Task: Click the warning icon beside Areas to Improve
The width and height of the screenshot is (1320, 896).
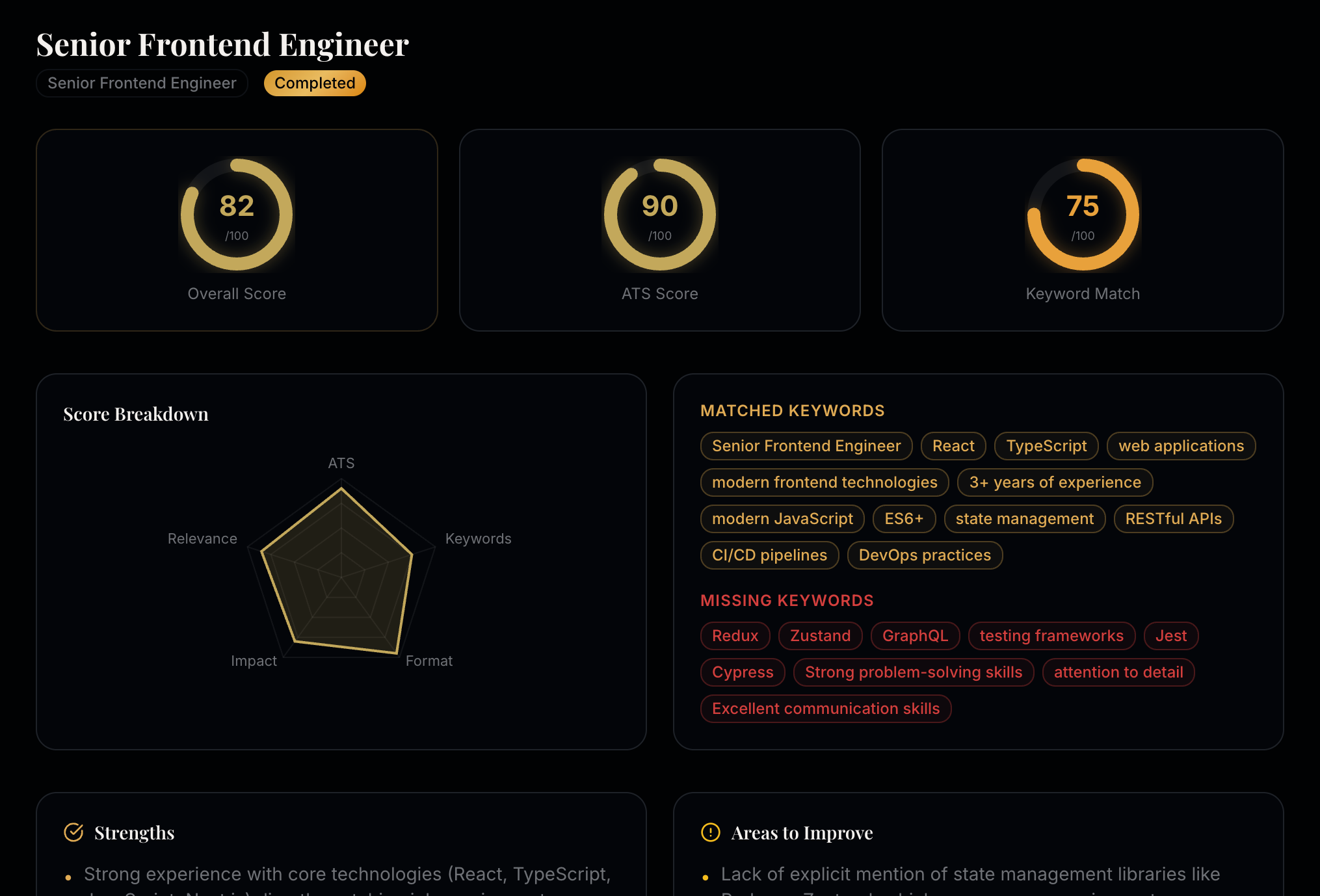Action: click(x=710, y=832)
